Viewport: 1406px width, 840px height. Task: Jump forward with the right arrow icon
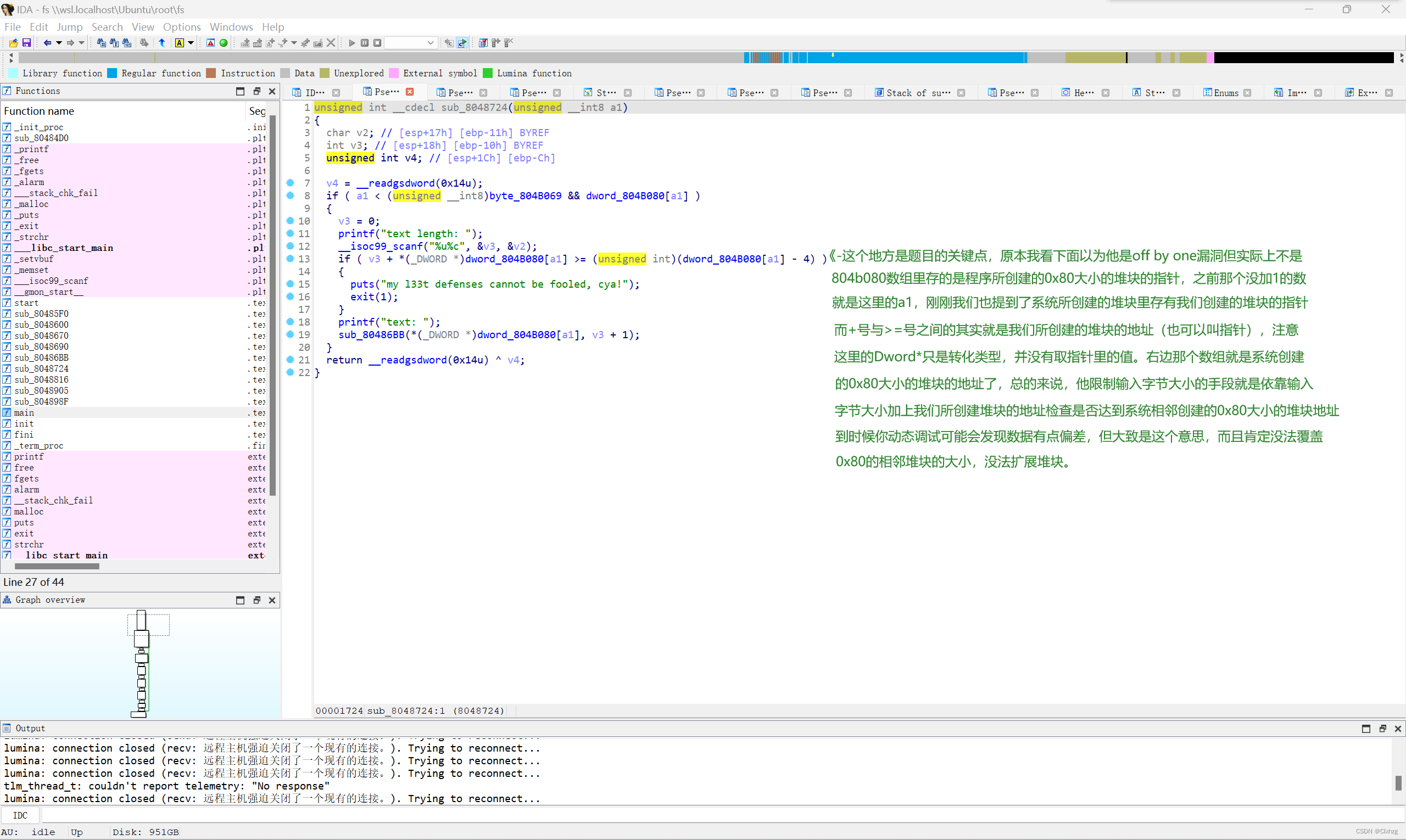click(70, 42)
